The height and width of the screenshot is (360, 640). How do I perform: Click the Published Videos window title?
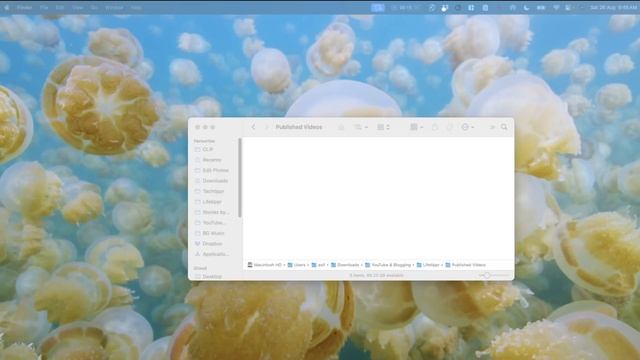pyautogui.click(x=299, y=127)
